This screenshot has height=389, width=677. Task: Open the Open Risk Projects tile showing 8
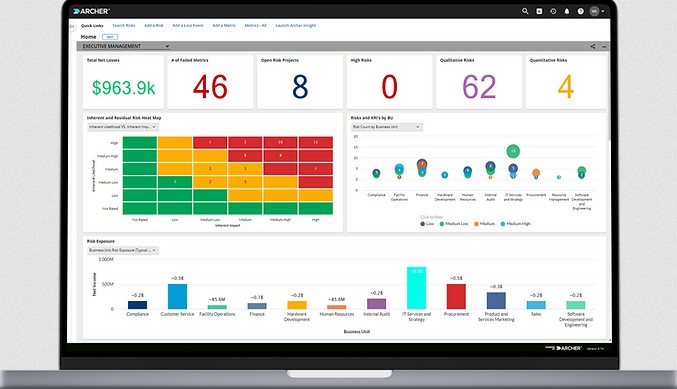coord(300,82)
